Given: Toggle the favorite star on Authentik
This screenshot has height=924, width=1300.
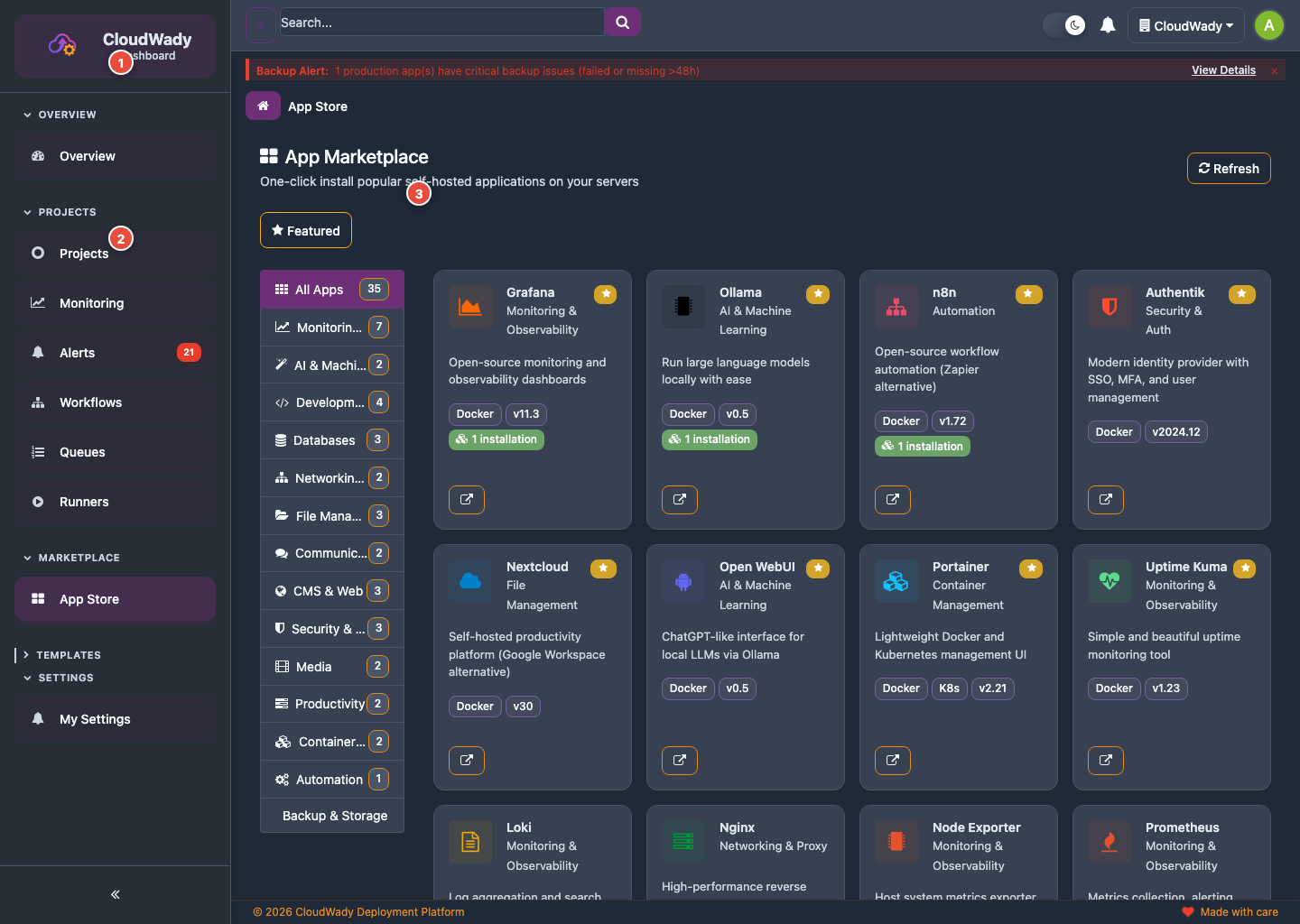Looking at the screenshot, I should (x=1241, y=294).
